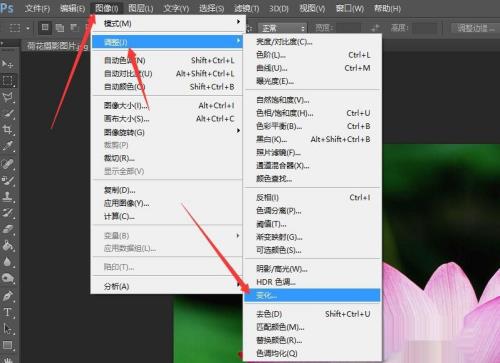This screenshot has width=500, height=363.
Task: Choose 自动颜色(O) menu item
Action: click(167, 87)
